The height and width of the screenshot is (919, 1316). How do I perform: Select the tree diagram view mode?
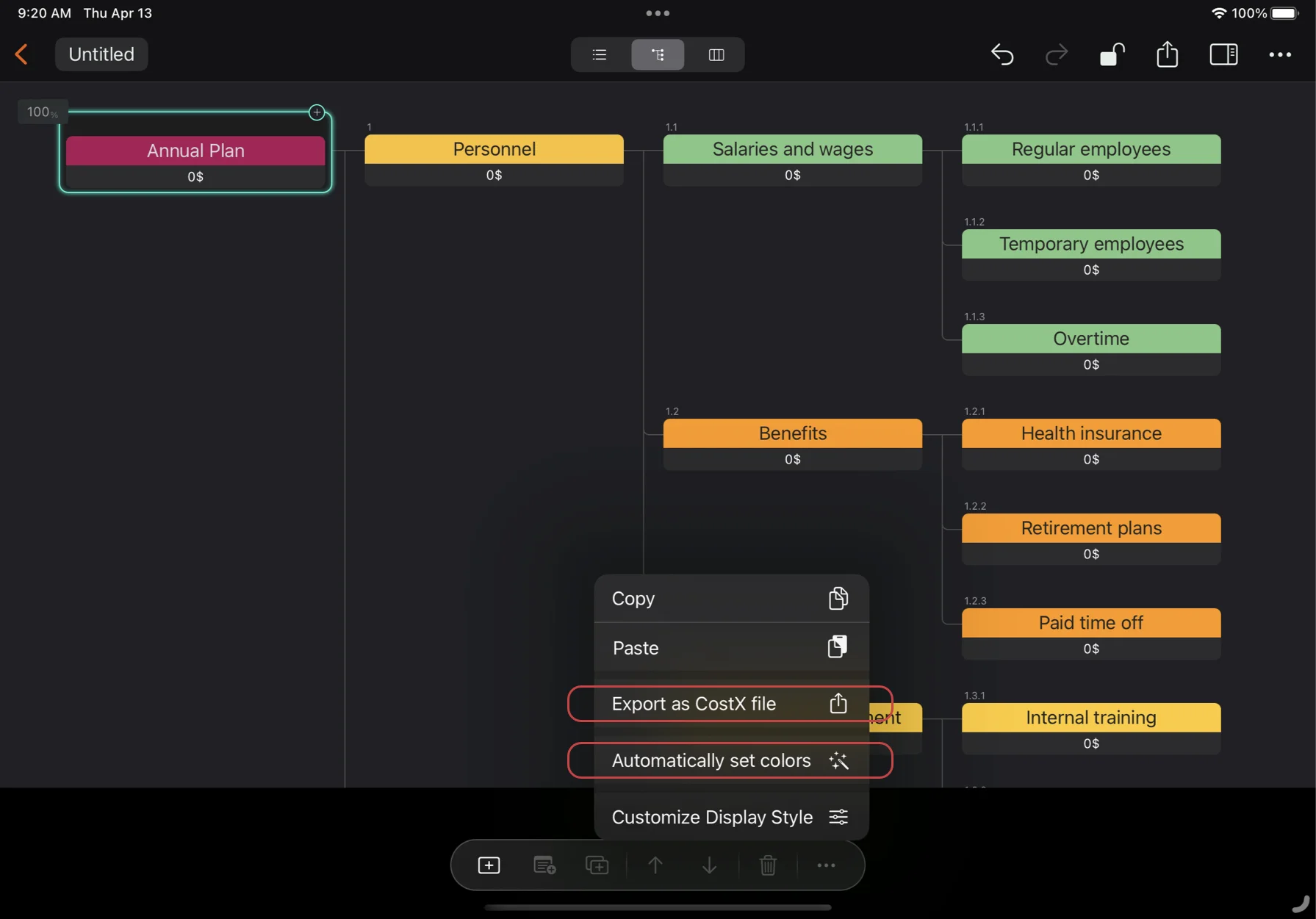click(x=658, y=54)
